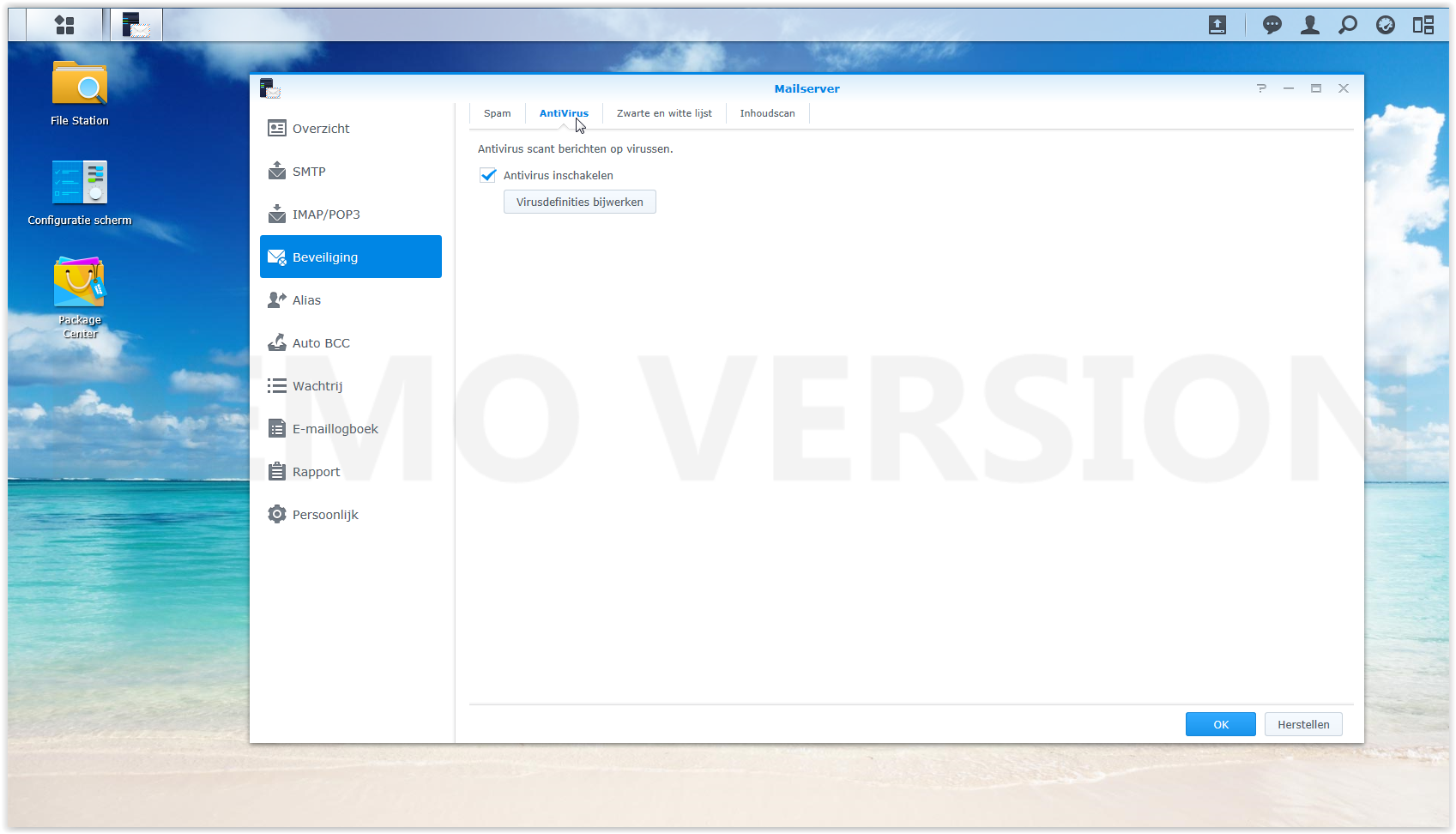Open the Persoonlijk settings section

pos(351,514)
